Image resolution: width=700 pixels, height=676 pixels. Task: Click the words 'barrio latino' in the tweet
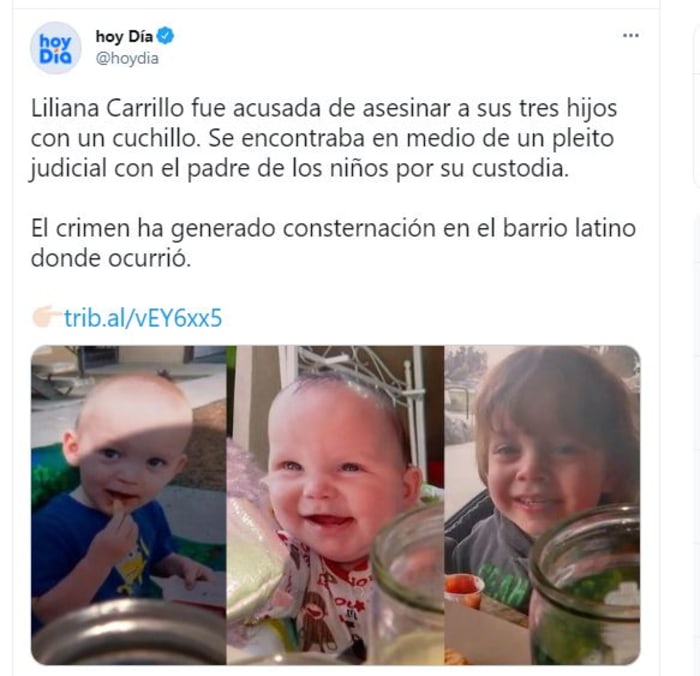pos(569,228)
